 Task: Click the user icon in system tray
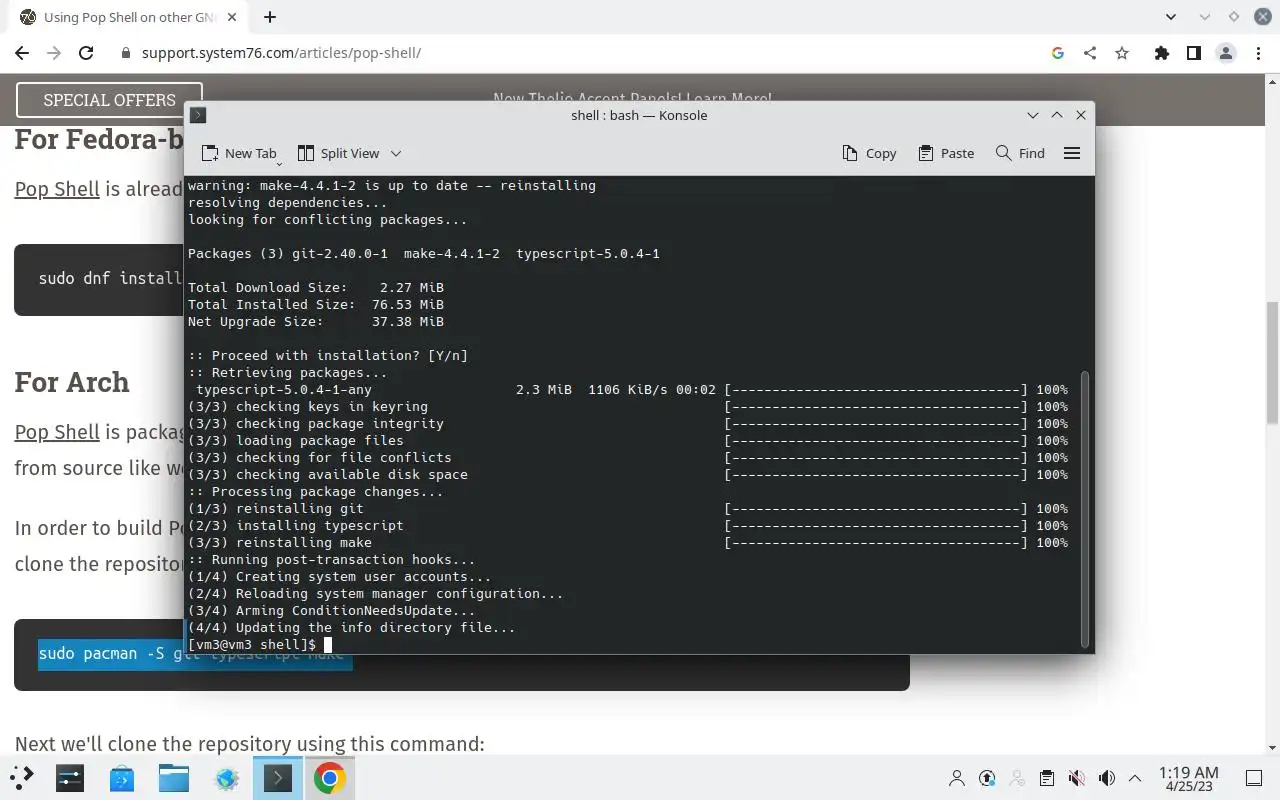[957, 778]
